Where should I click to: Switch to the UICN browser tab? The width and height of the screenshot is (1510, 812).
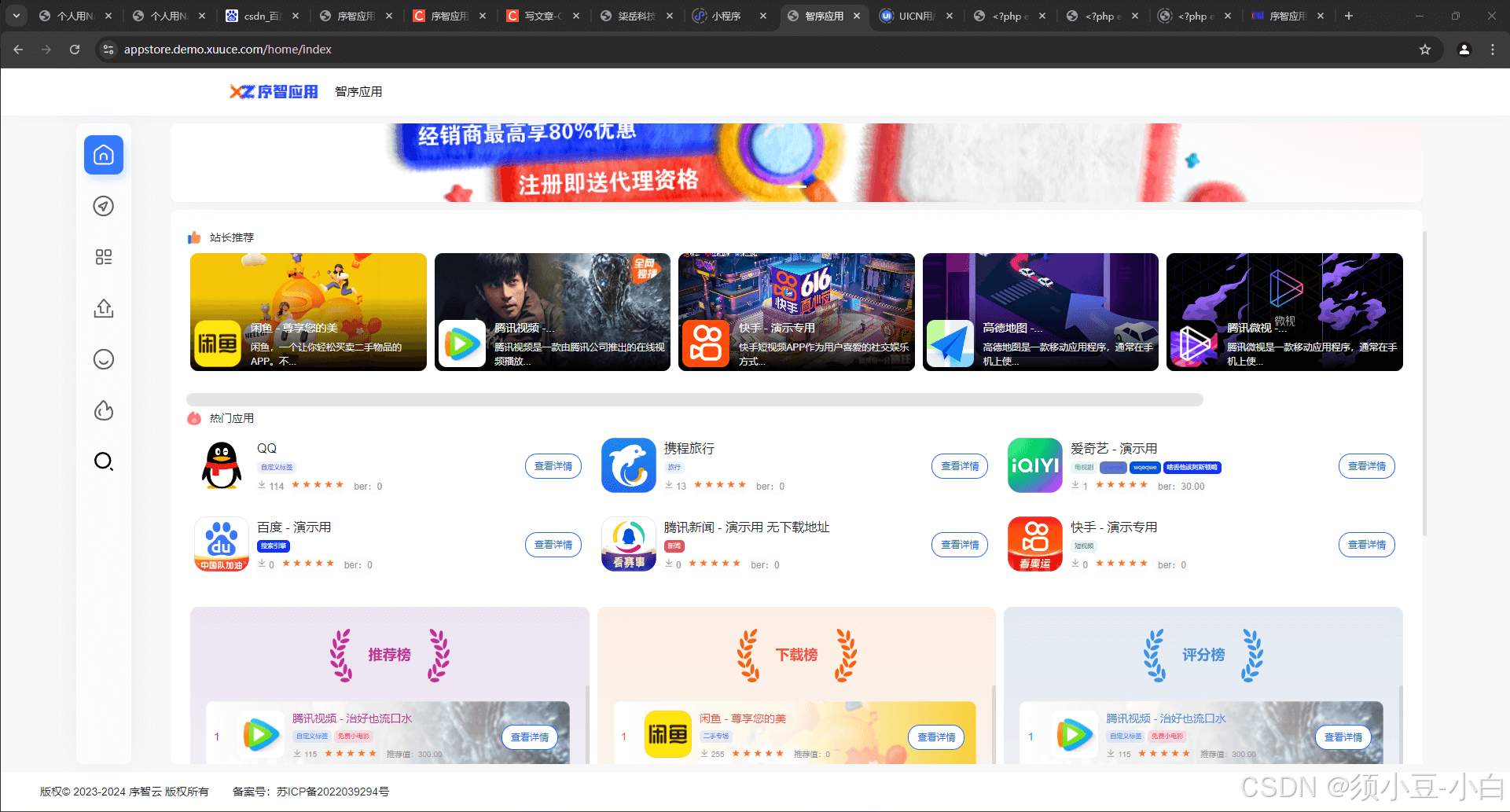tap(915, 16)
